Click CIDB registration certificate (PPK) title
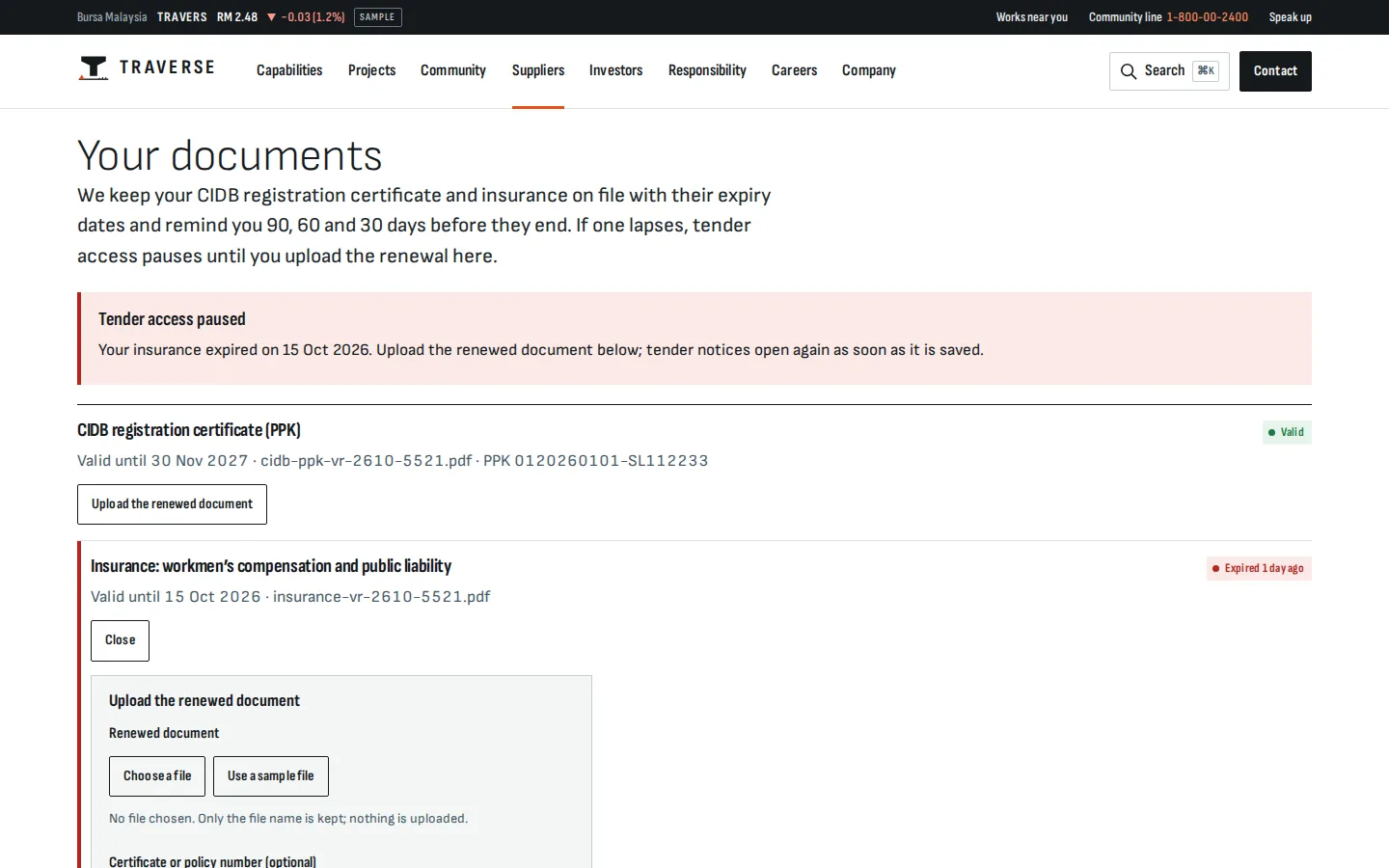The image size is (1389, 868). coord(189,430)
